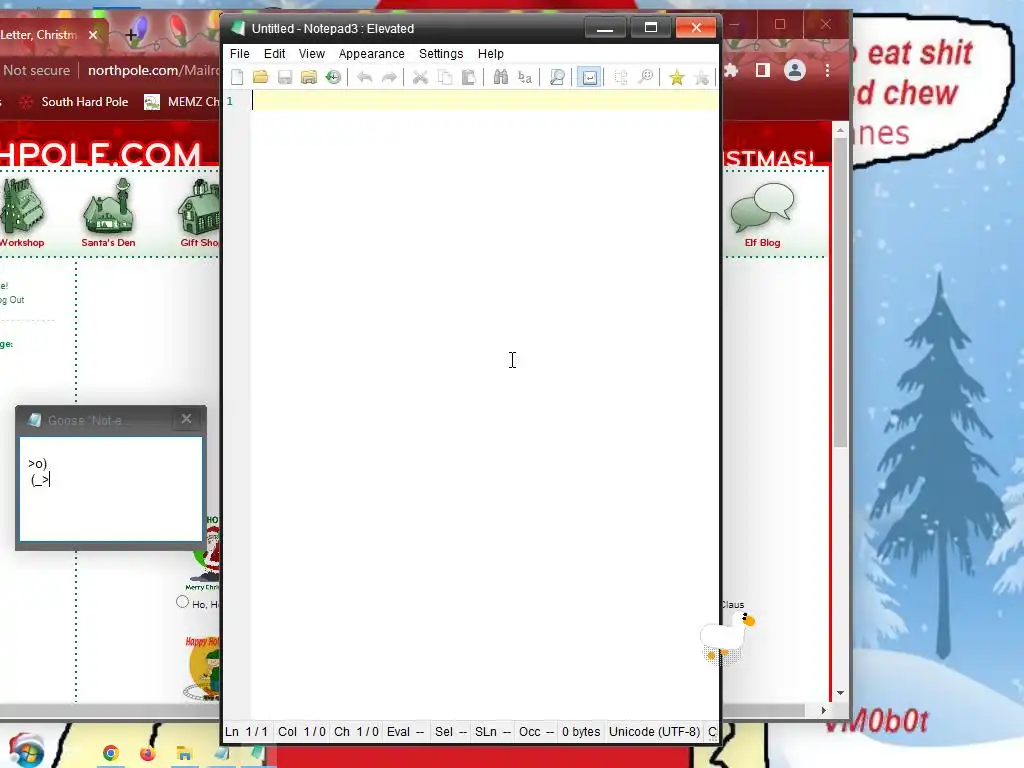1024x768 pixels.
Task: Close the Goose Not-epad window
Action: point(186,419)
